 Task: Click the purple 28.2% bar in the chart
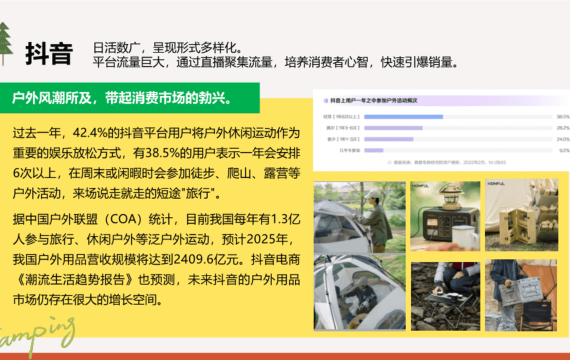pyautogui.click(x=393, y=128)
